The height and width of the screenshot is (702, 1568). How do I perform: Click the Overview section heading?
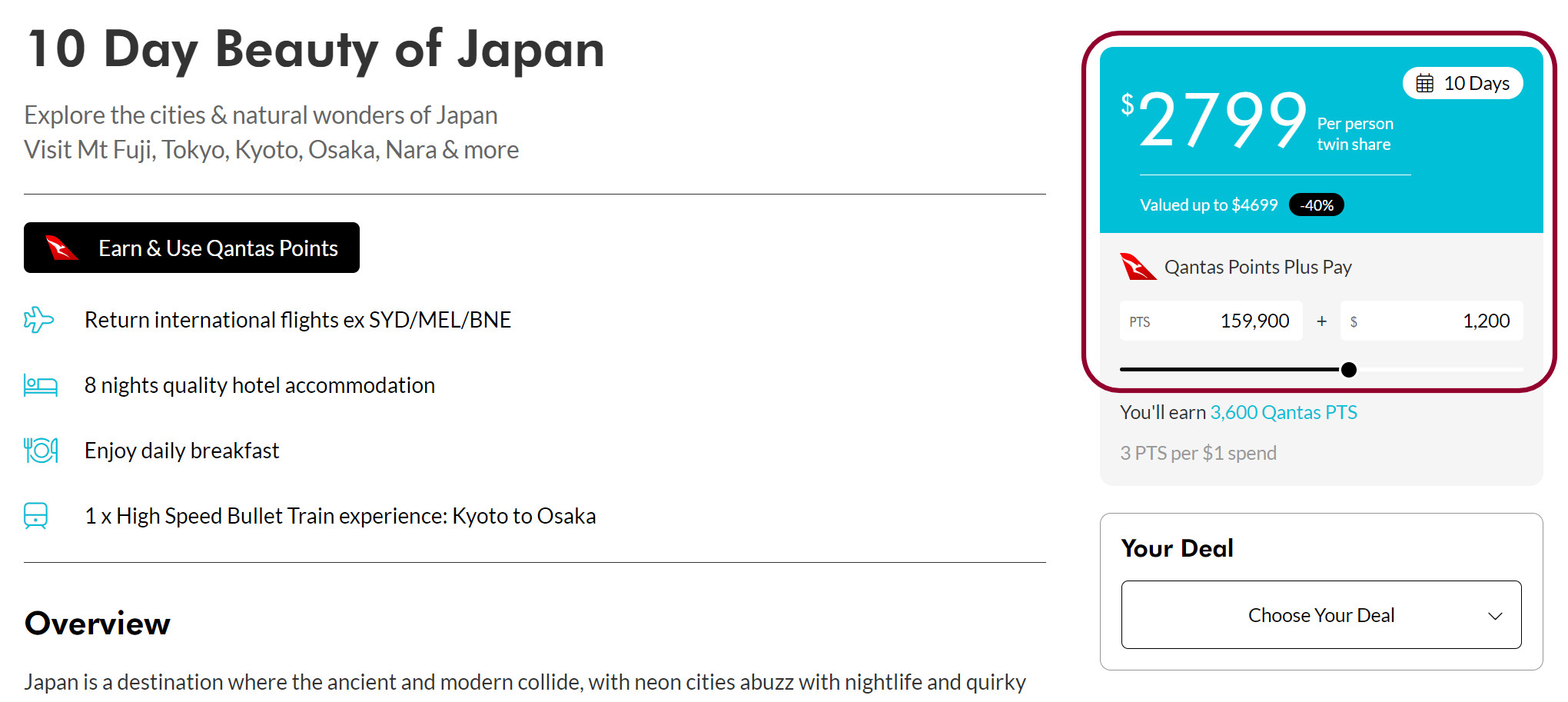tap(98, 624)
